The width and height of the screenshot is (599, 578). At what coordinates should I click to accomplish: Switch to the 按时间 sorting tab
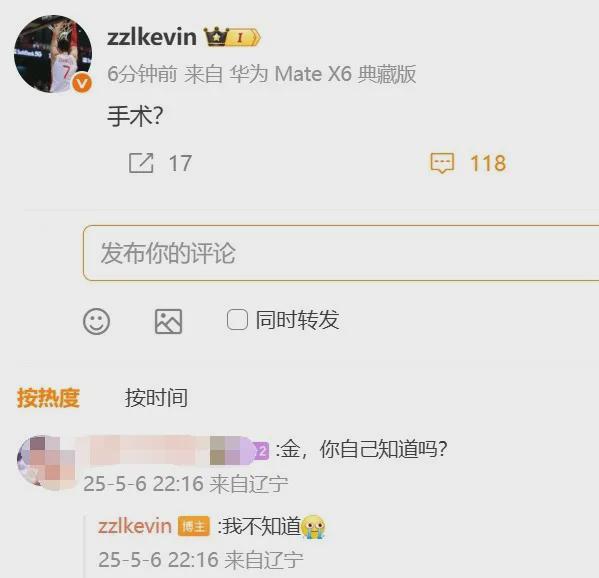click(156, 398)
